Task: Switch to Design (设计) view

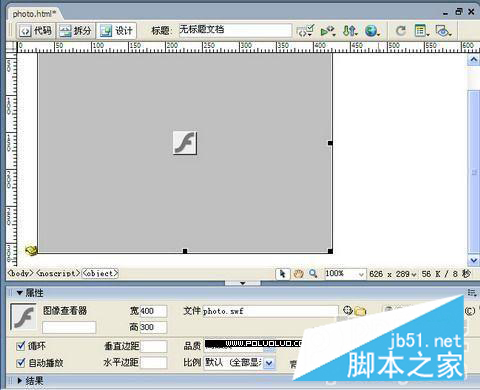Action: click(116, 31)
